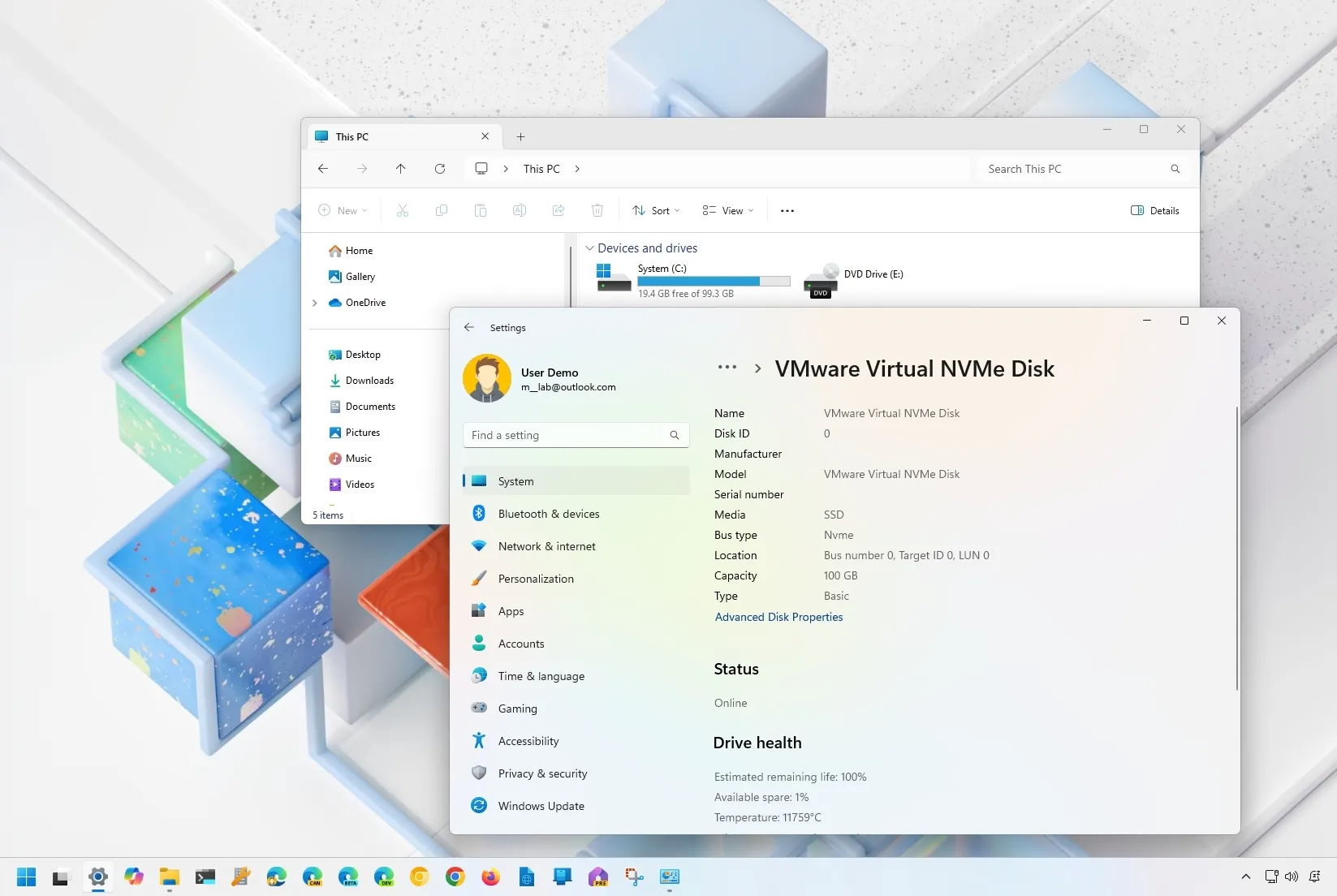
Task: Open Privacy & security settings
Action: click(x=576, y=773)
